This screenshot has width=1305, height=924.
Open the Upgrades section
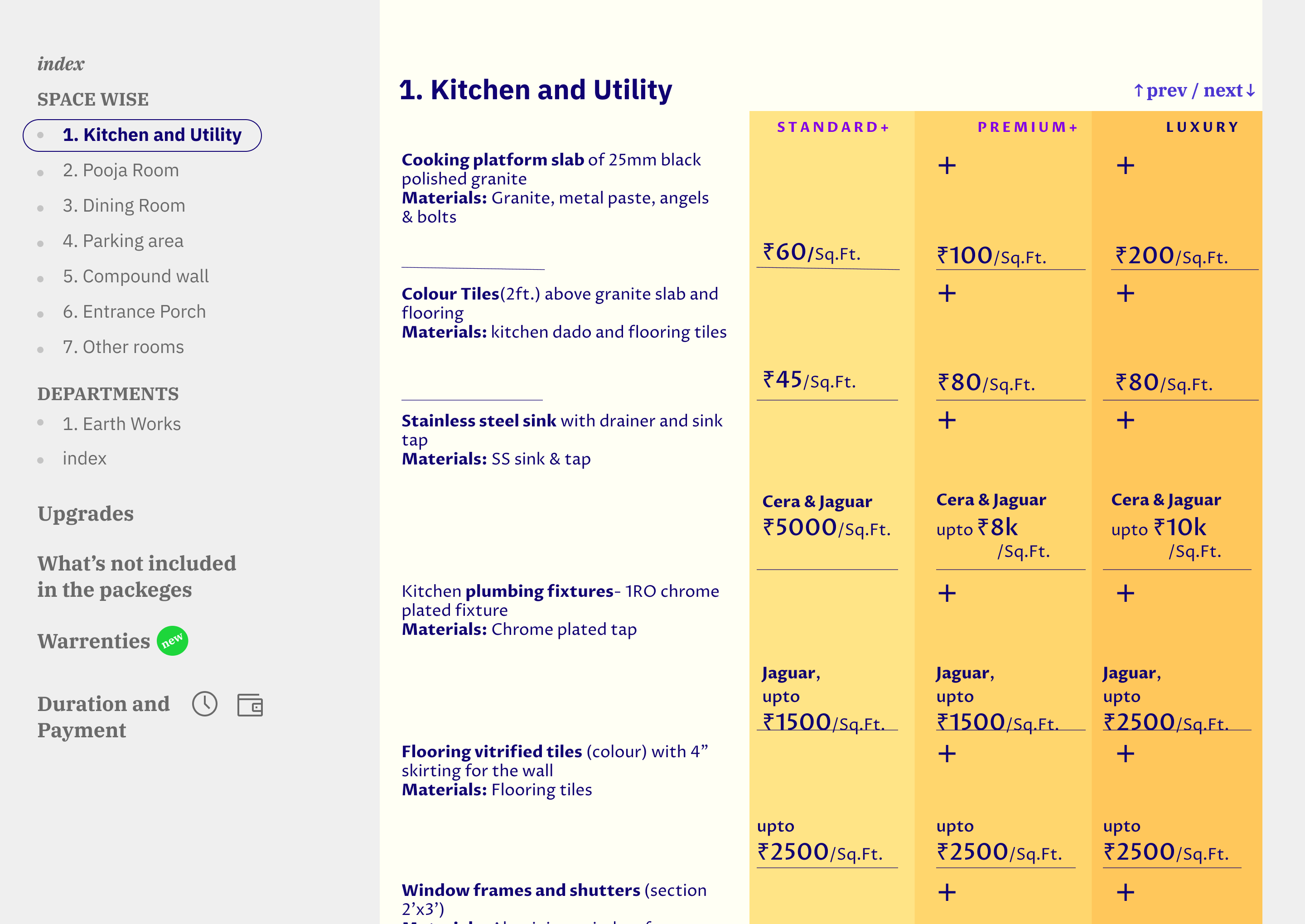pyautogui.click(x=85, y=513)
